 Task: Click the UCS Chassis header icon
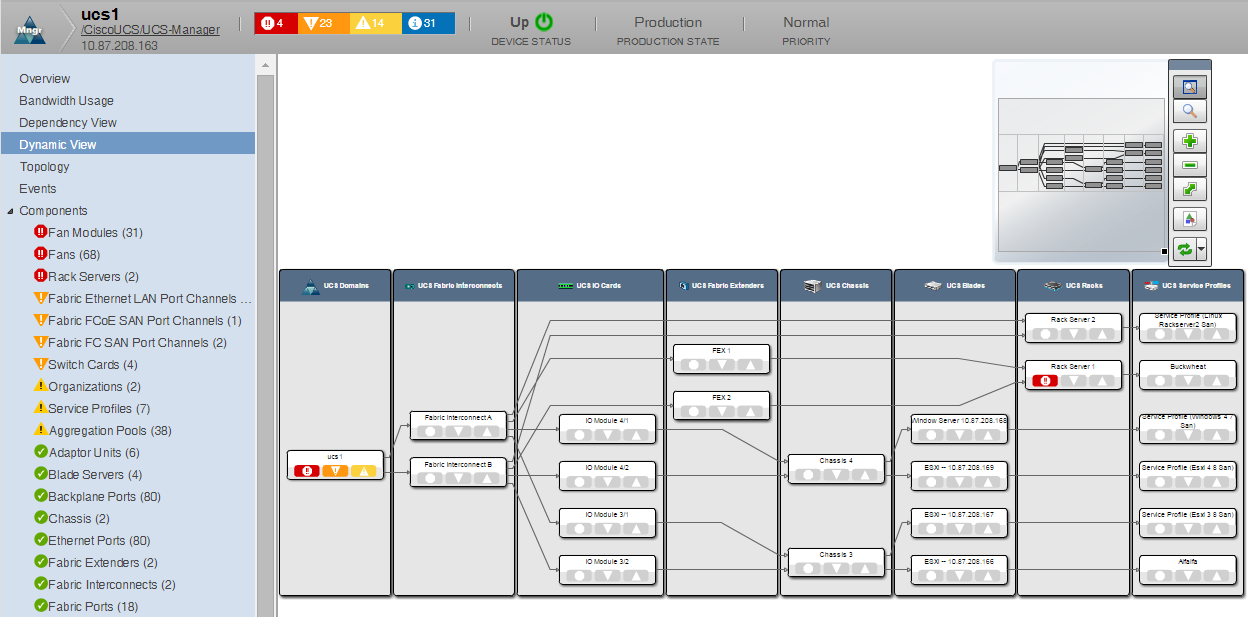click(811, 285)
